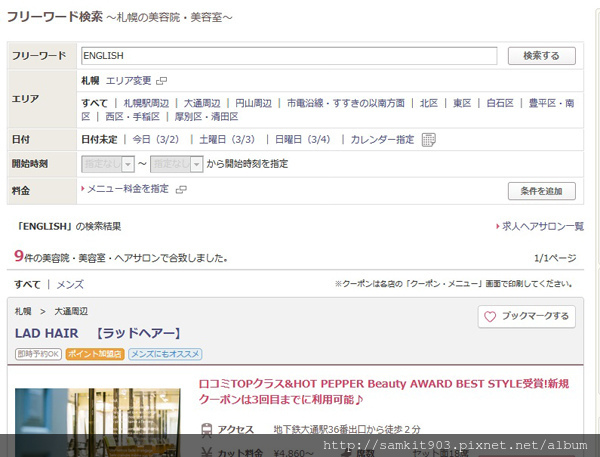This screenshot has height=457, width=600.
Task: Click the ENGLISH freeword search field
Action: coord(289,56)
